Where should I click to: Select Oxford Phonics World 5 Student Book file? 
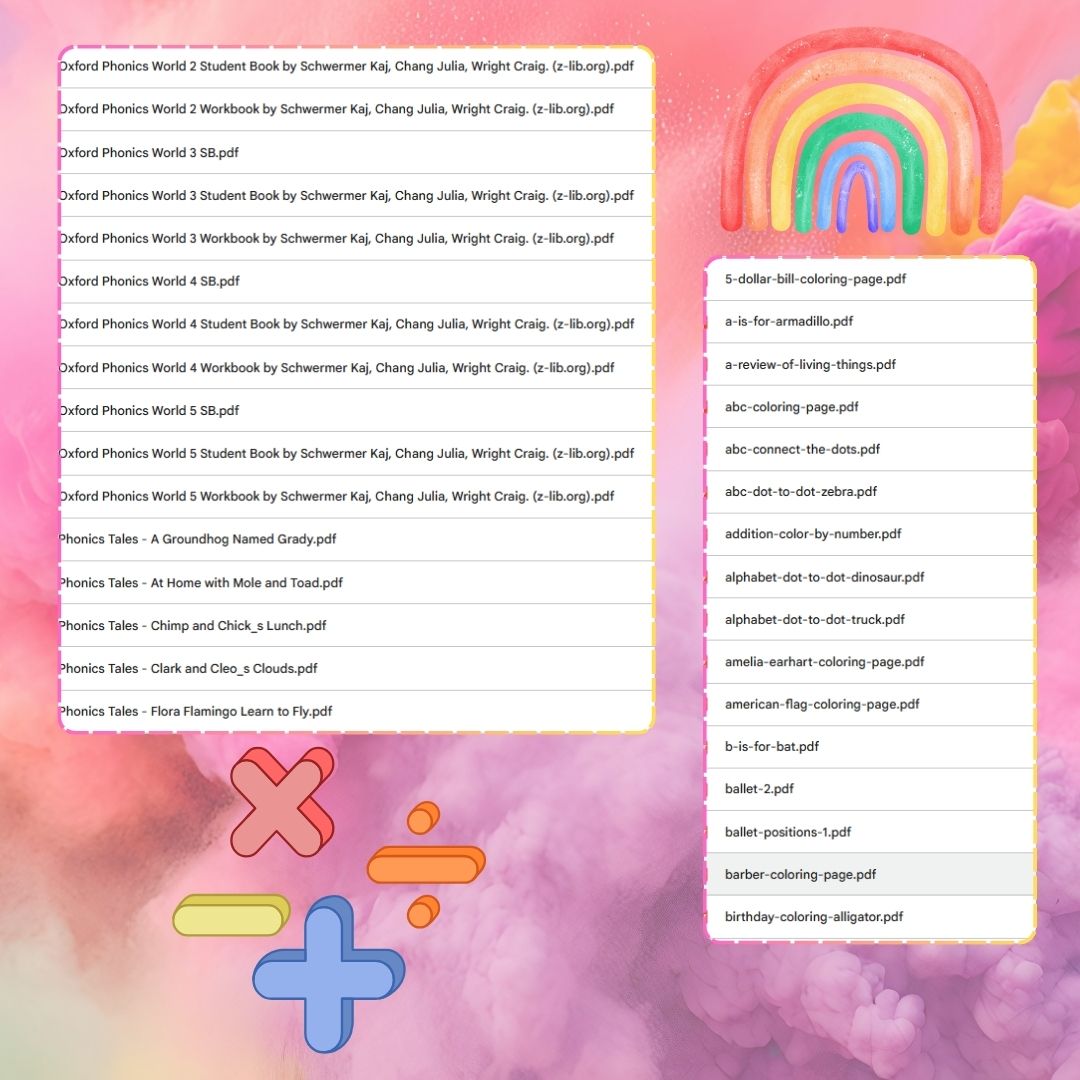coord(346,453)
